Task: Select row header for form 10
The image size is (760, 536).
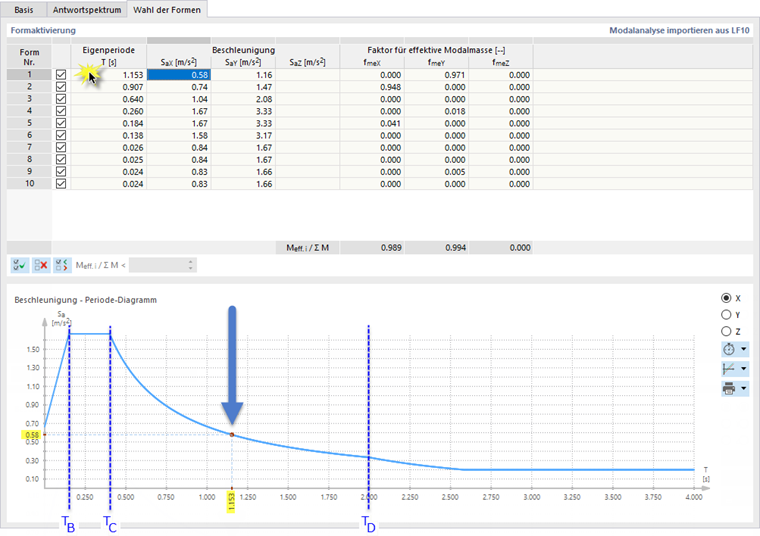Action: pyautogui.click(x=29, y=184)
